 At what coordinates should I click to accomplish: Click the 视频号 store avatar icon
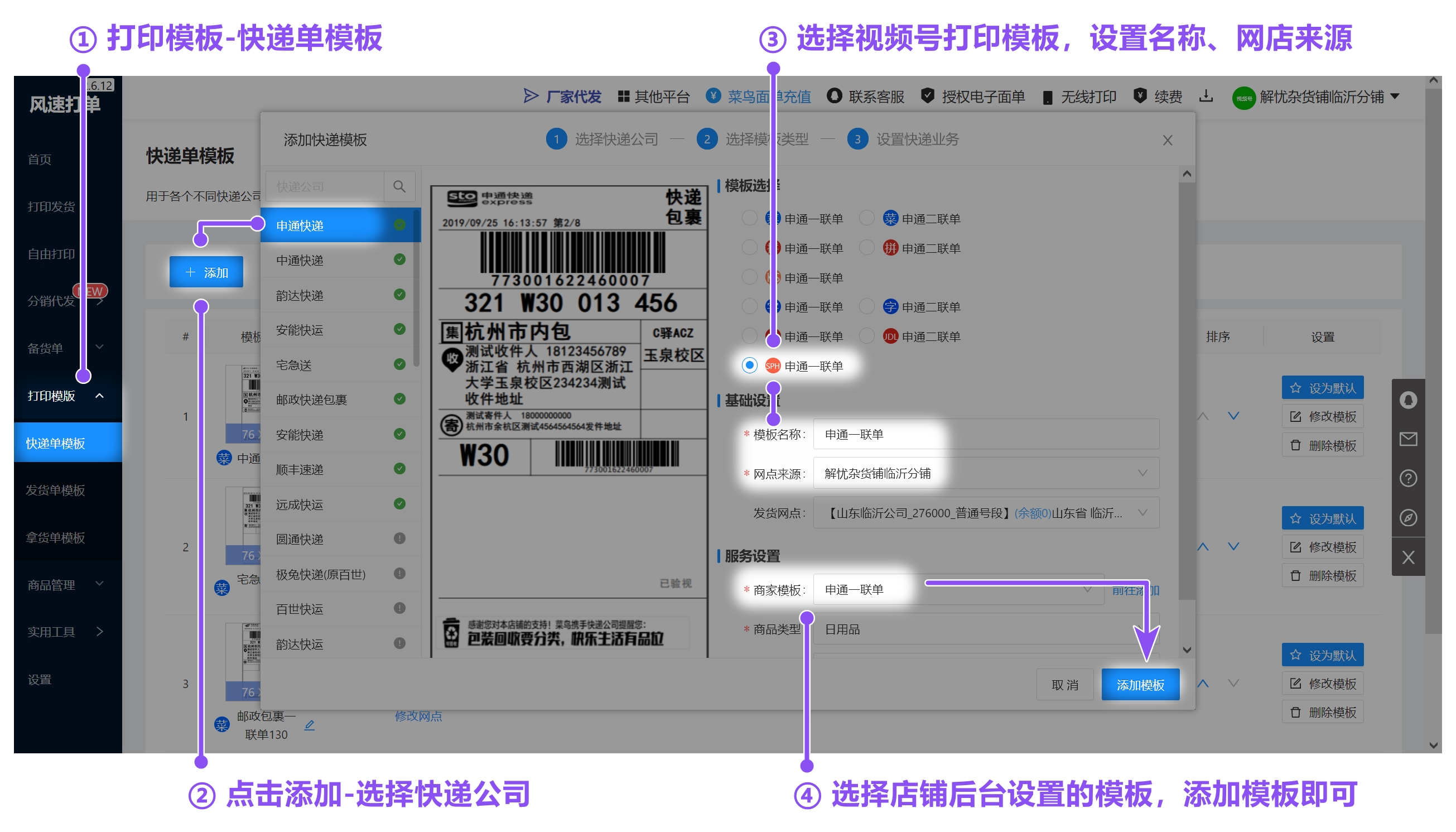1243,98
